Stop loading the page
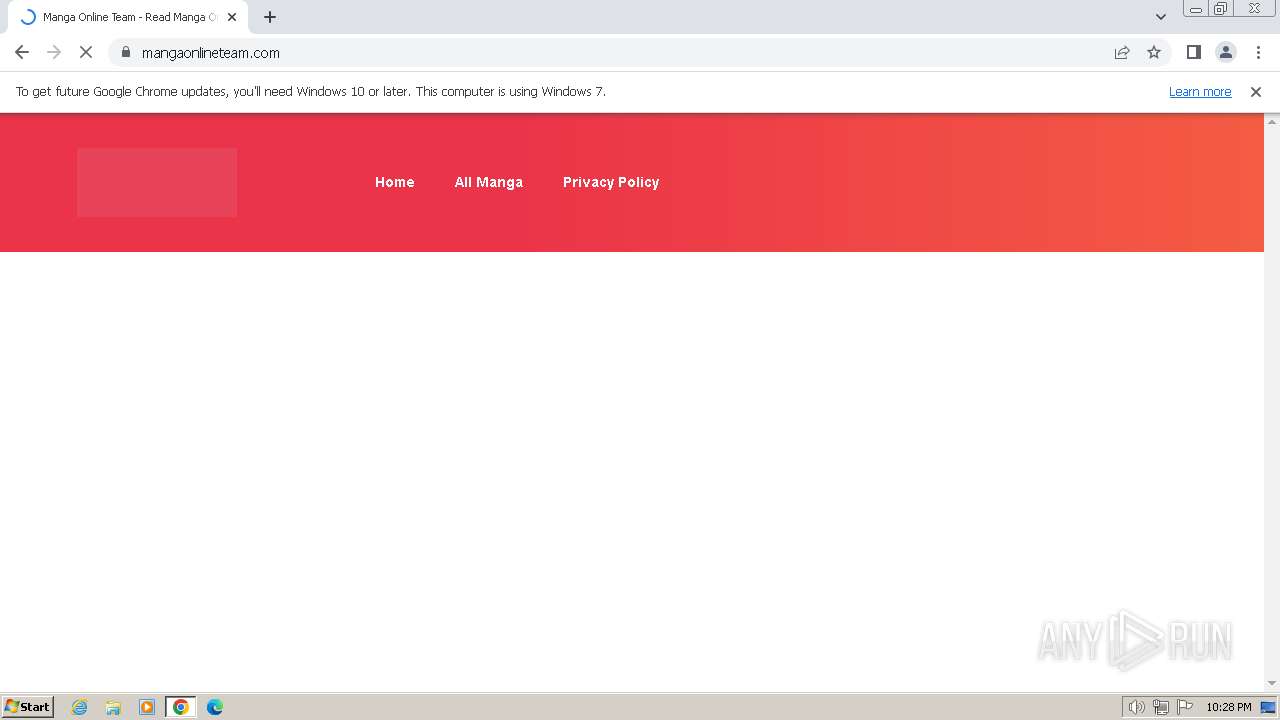Screen dimensions: 1280x720 click(x=86, y=52)
